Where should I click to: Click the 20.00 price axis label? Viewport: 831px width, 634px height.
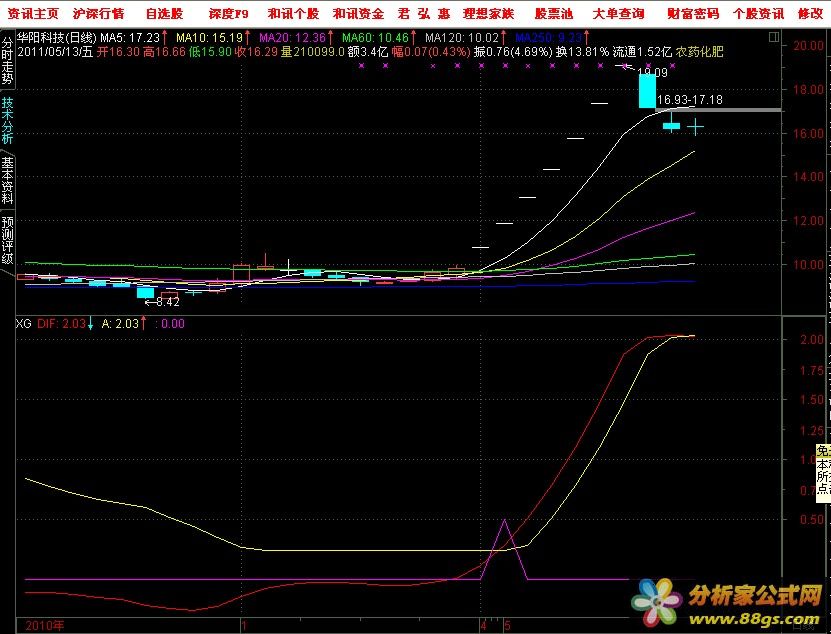point(809,45)
